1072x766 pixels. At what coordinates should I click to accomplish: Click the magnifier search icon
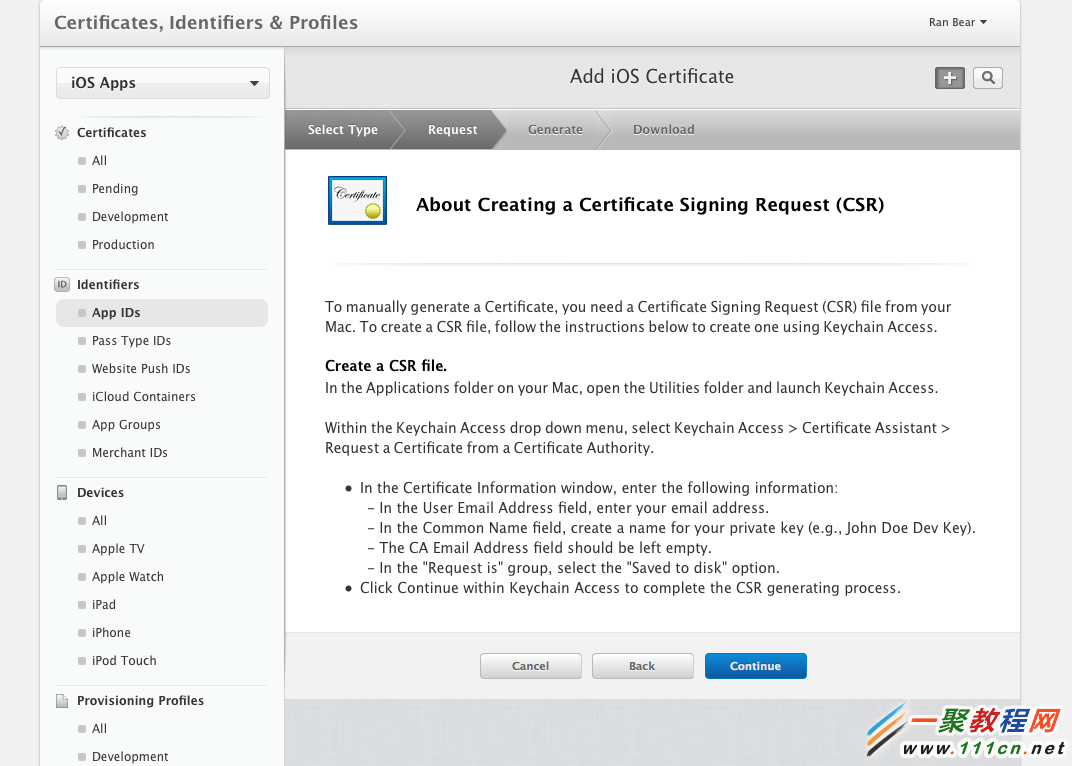pyautogui.click(x=987, y=78)
